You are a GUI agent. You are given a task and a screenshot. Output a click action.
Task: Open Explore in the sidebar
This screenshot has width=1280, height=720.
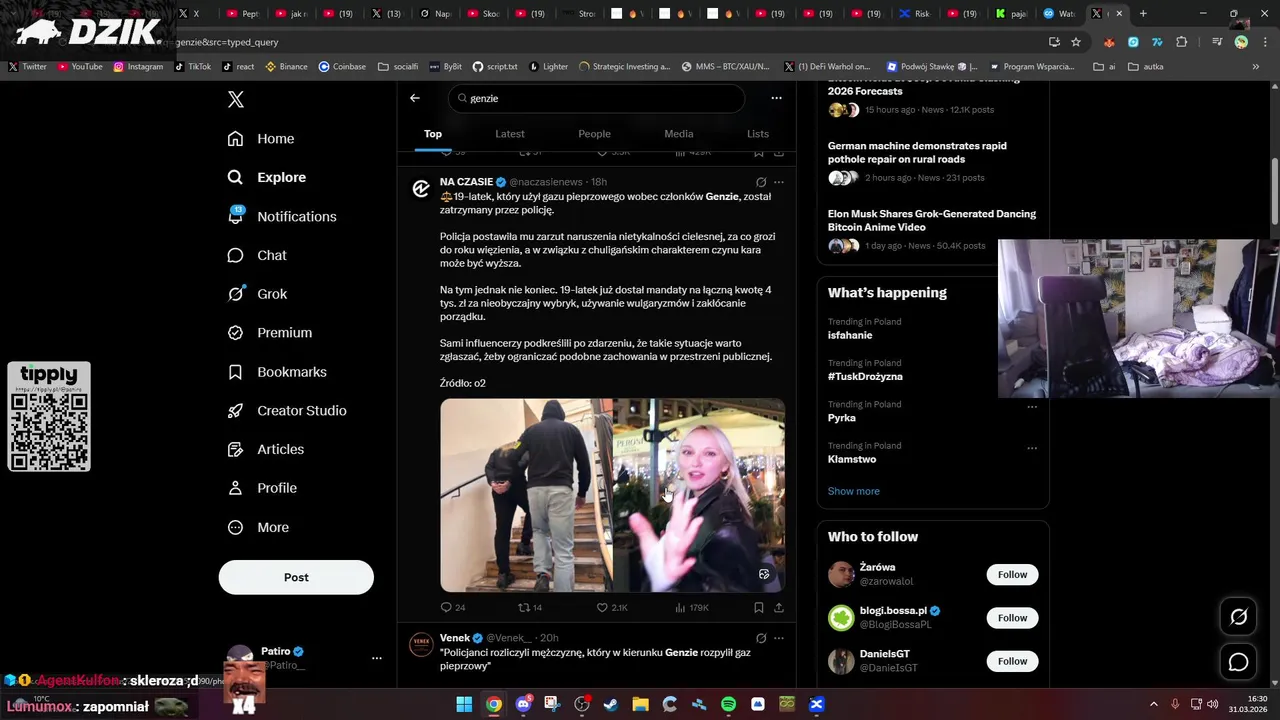[x=267, y=177]
